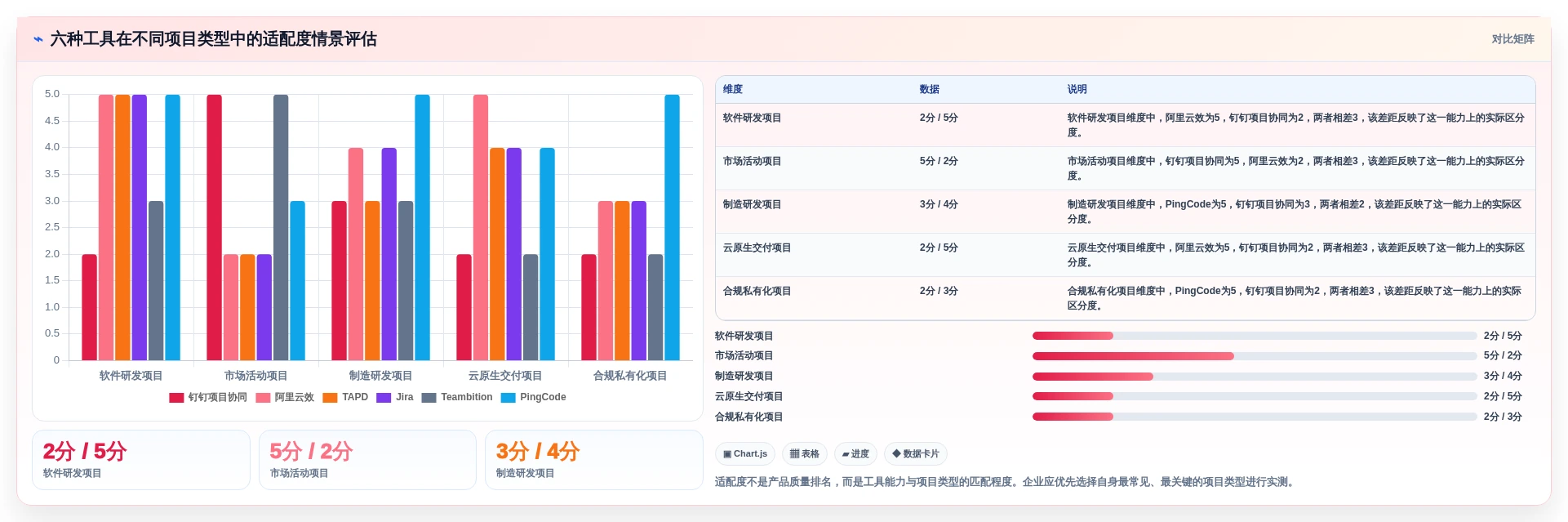Open the 3分 / 4分 制造研发项目 data card
Image resolution: width=1568 pixels, height=522 pixels.
(x=594, y=460)
